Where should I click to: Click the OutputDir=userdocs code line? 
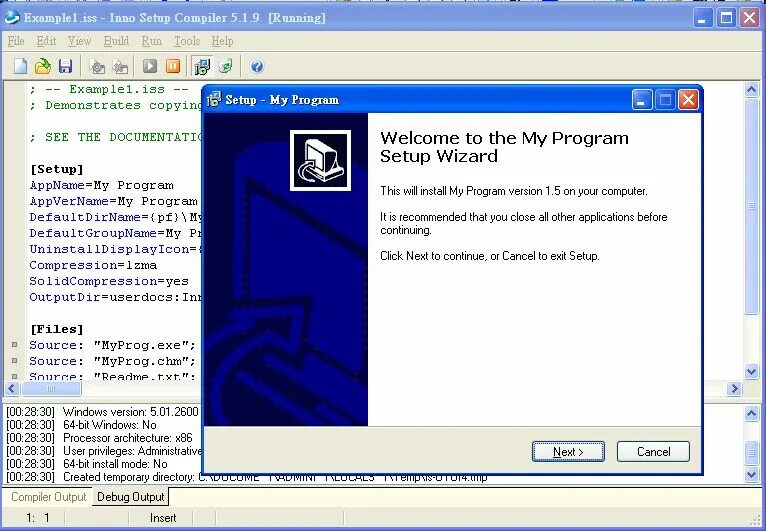[115, 297]
